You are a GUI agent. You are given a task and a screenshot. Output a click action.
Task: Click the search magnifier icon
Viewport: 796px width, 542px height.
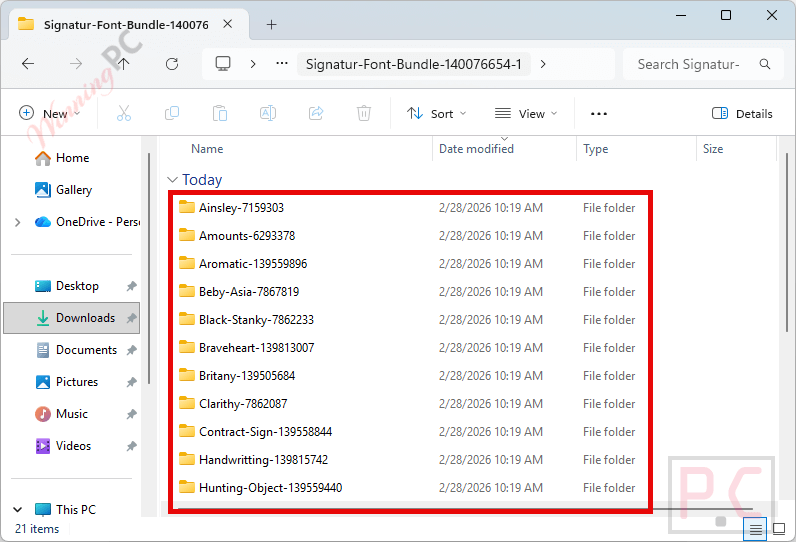click(x=765, y=64)
